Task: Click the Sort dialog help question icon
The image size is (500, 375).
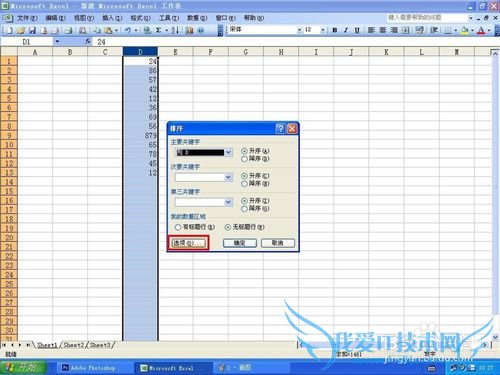Action: click(281, 129)
